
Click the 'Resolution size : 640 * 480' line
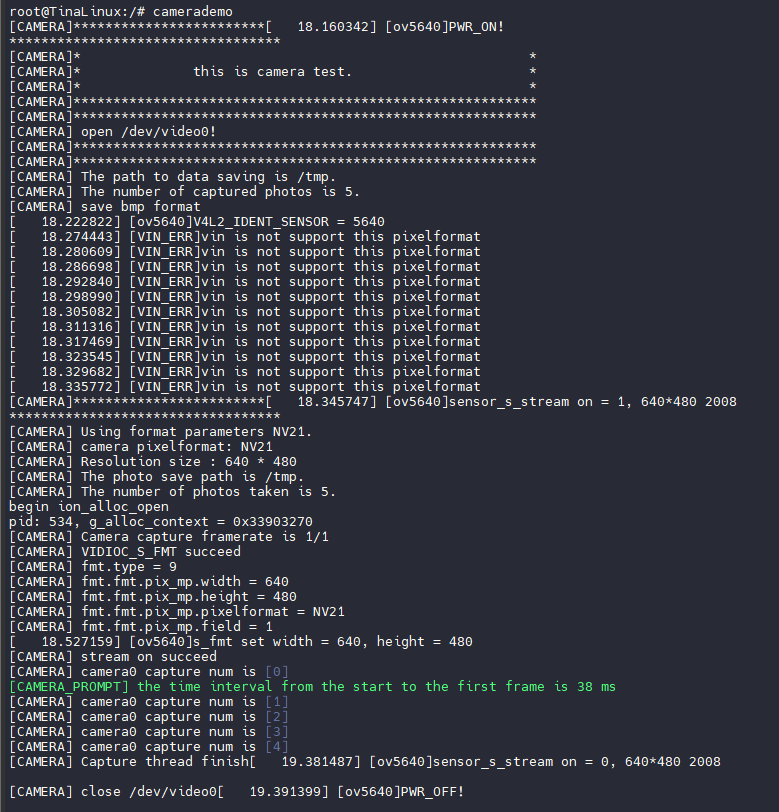coord(152,461)
